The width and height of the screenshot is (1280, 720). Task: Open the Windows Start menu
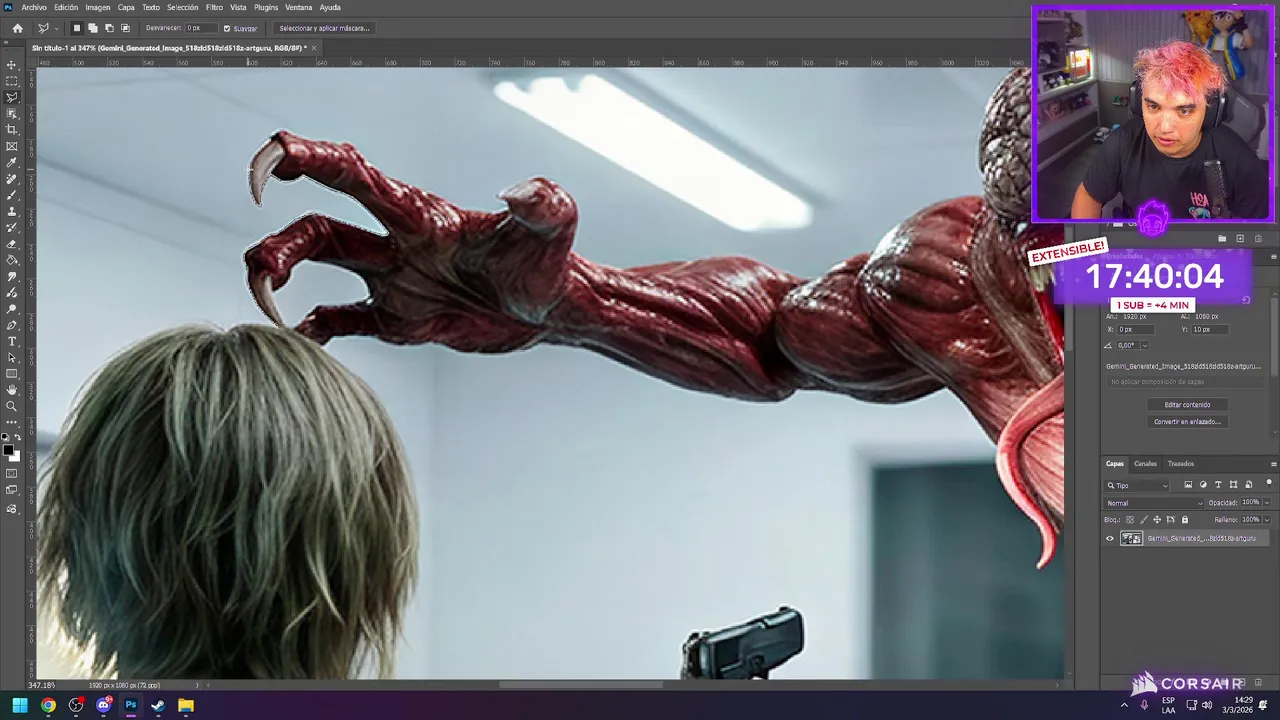point(20,705)
